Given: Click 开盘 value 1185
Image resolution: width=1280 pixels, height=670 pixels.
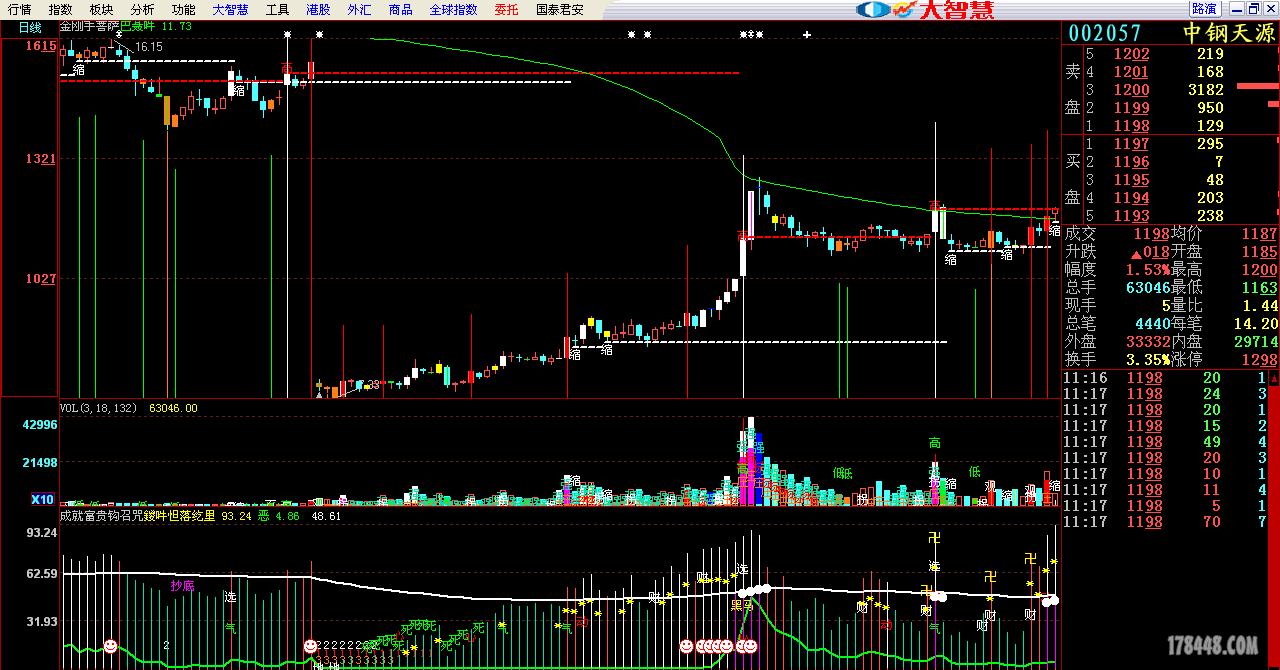Looking at the screenshot, I should pos(1261,252).
